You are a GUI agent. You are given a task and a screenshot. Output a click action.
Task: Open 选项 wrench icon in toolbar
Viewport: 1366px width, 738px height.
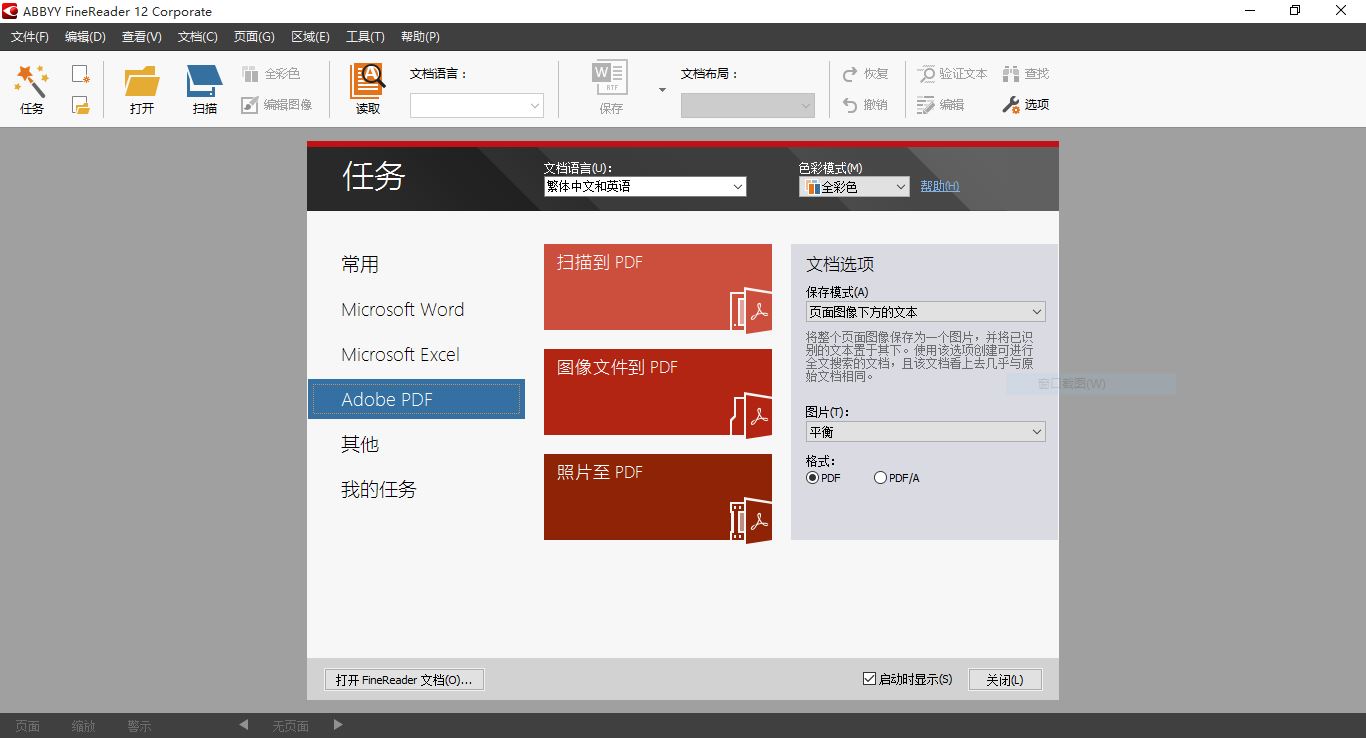click(1011, 104)
